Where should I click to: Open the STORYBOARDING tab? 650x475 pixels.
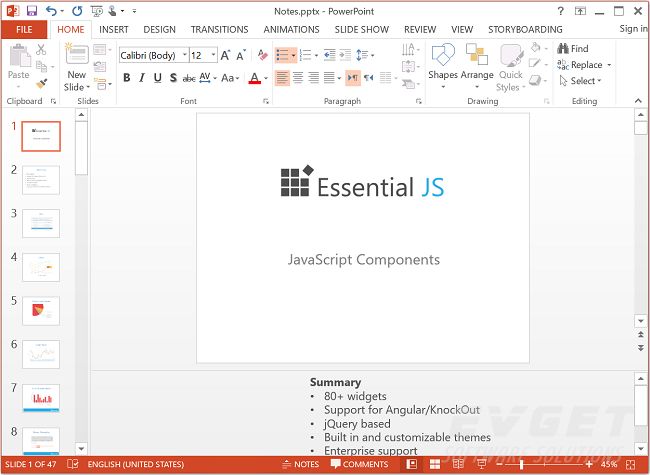[525, 29]
